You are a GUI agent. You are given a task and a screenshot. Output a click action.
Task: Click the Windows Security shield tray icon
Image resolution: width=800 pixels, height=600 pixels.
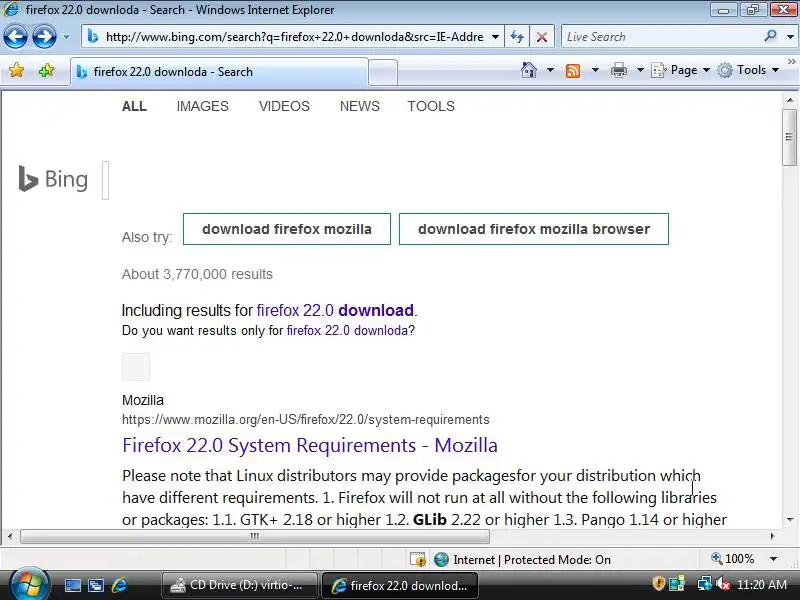658,583
